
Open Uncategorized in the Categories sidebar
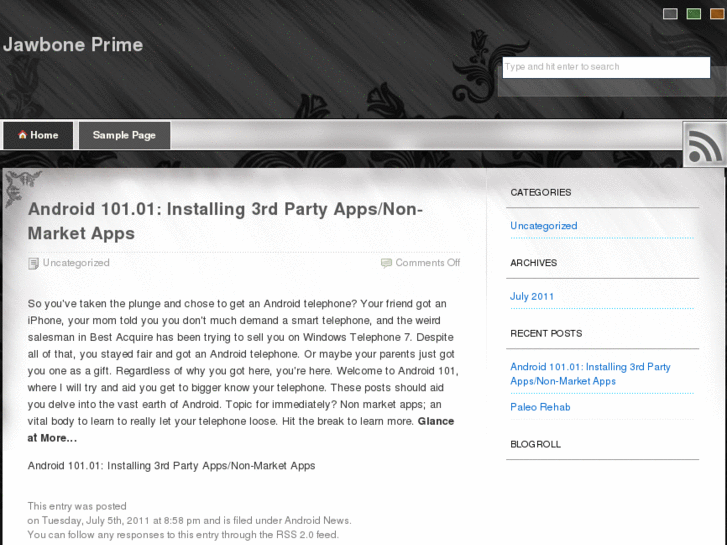(x=543, y=226)
